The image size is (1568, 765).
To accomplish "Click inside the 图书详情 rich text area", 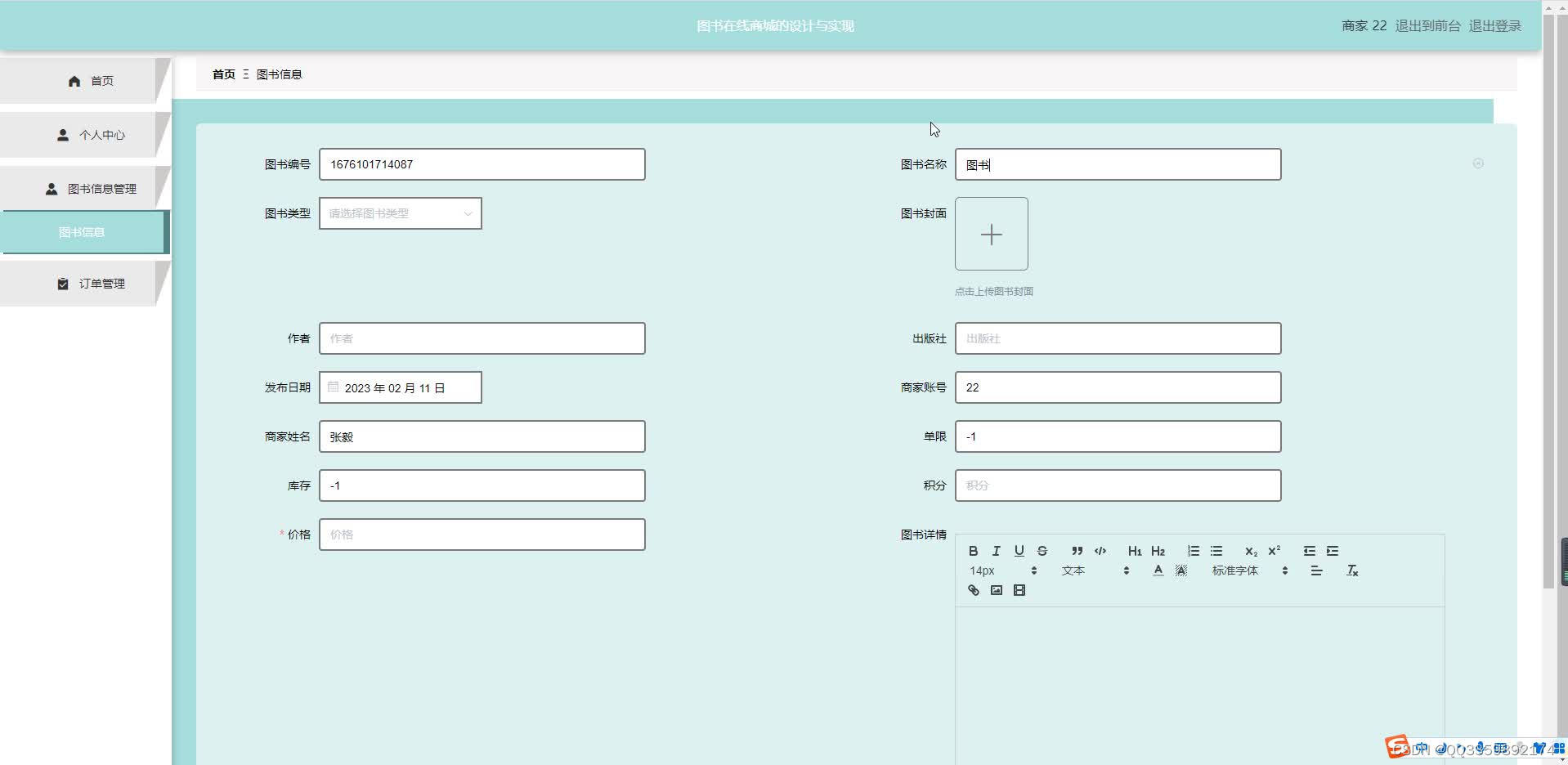I will (1199, 685).
